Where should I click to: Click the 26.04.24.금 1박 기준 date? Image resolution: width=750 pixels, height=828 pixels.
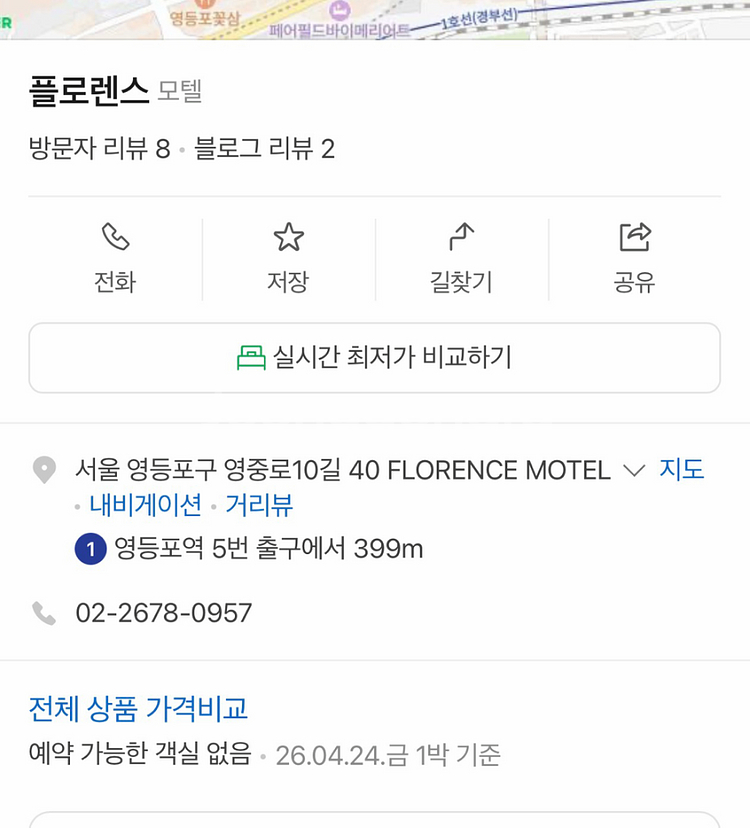388,754
